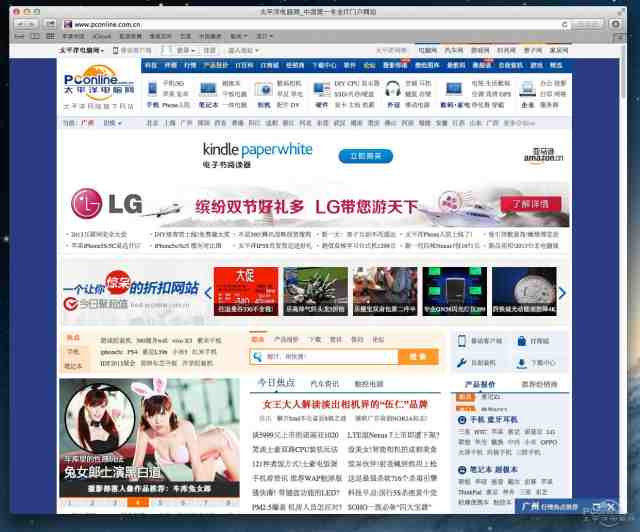
Task: Click Safari's forward arrow button
Action: click(33, 24)
